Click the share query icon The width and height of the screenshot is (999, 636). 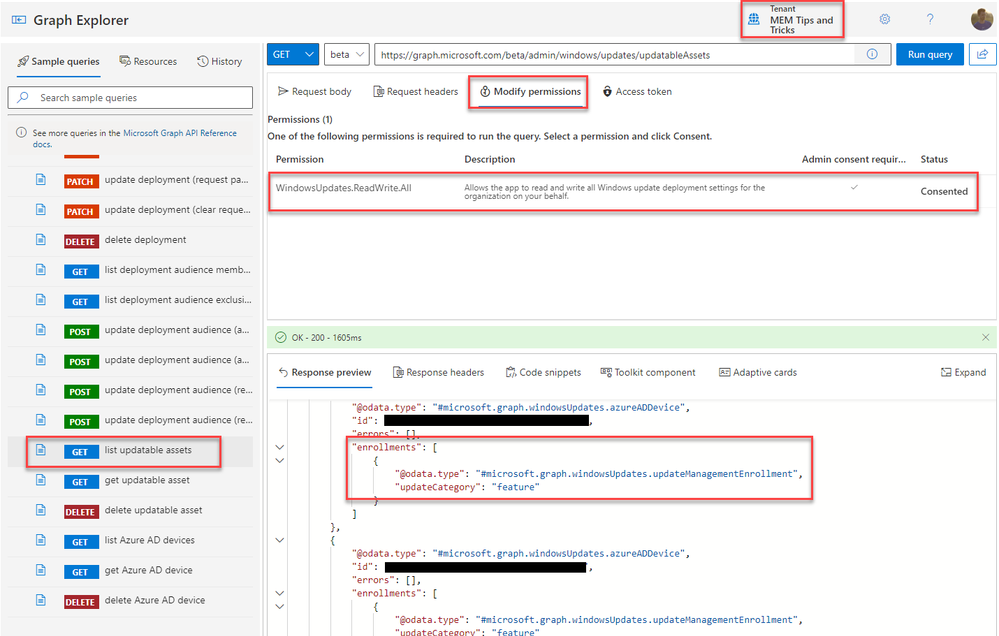[x=982, y=55]
